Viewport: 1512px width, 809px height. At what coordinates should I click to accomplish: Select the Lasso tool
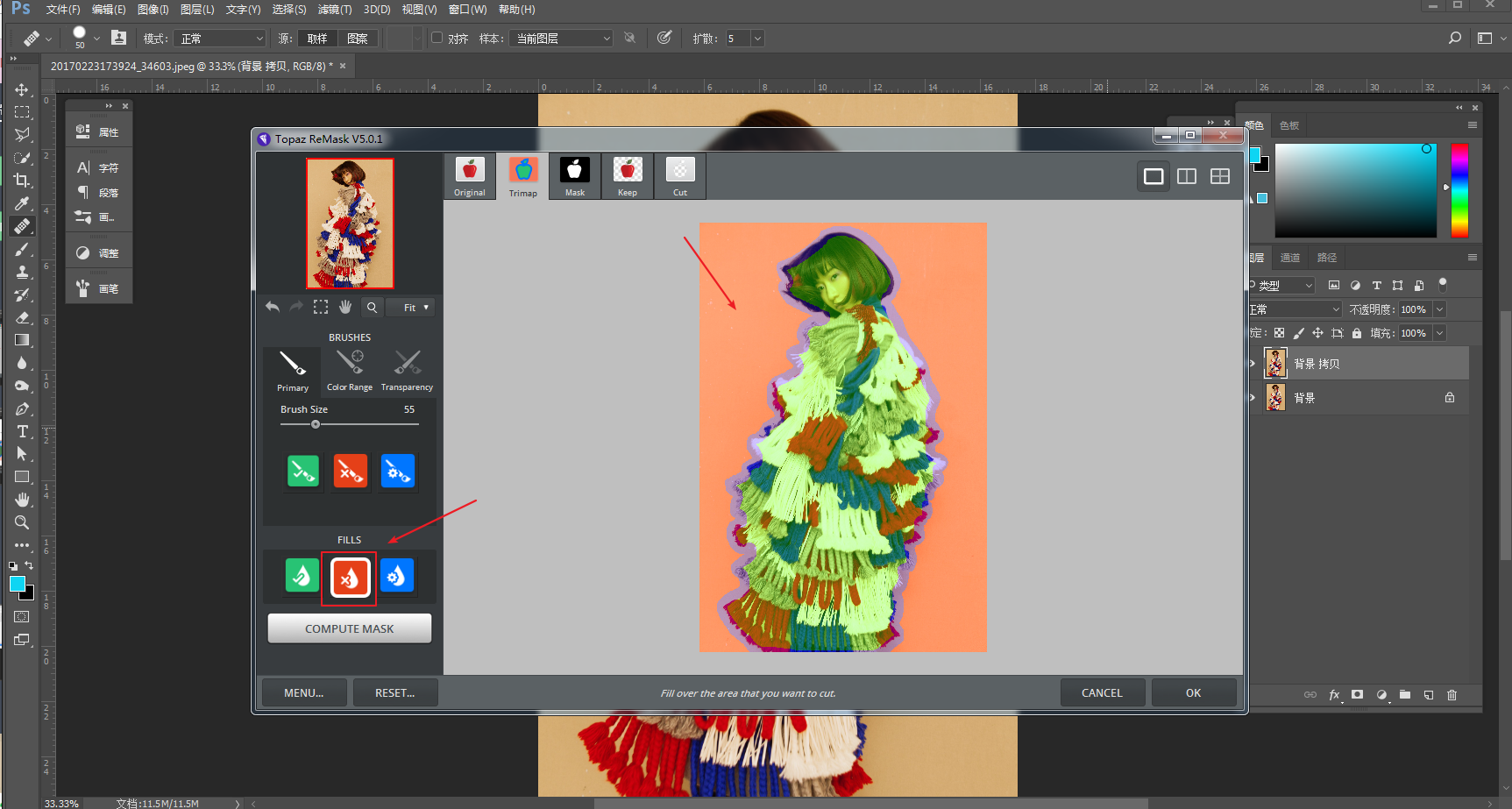(x=22, y=135)
